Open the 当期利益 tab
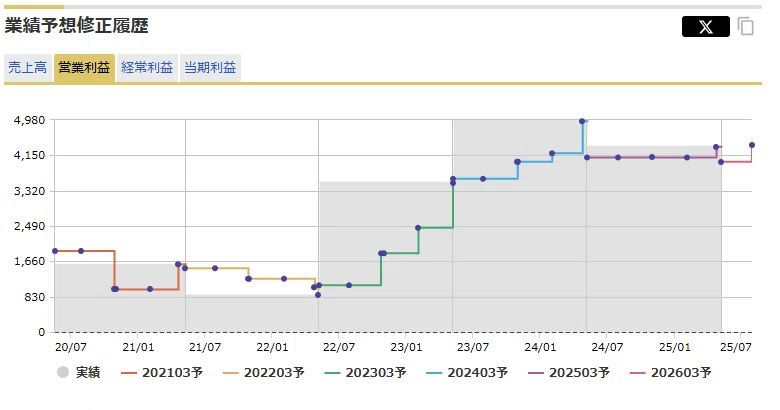 tap(210, 68)
